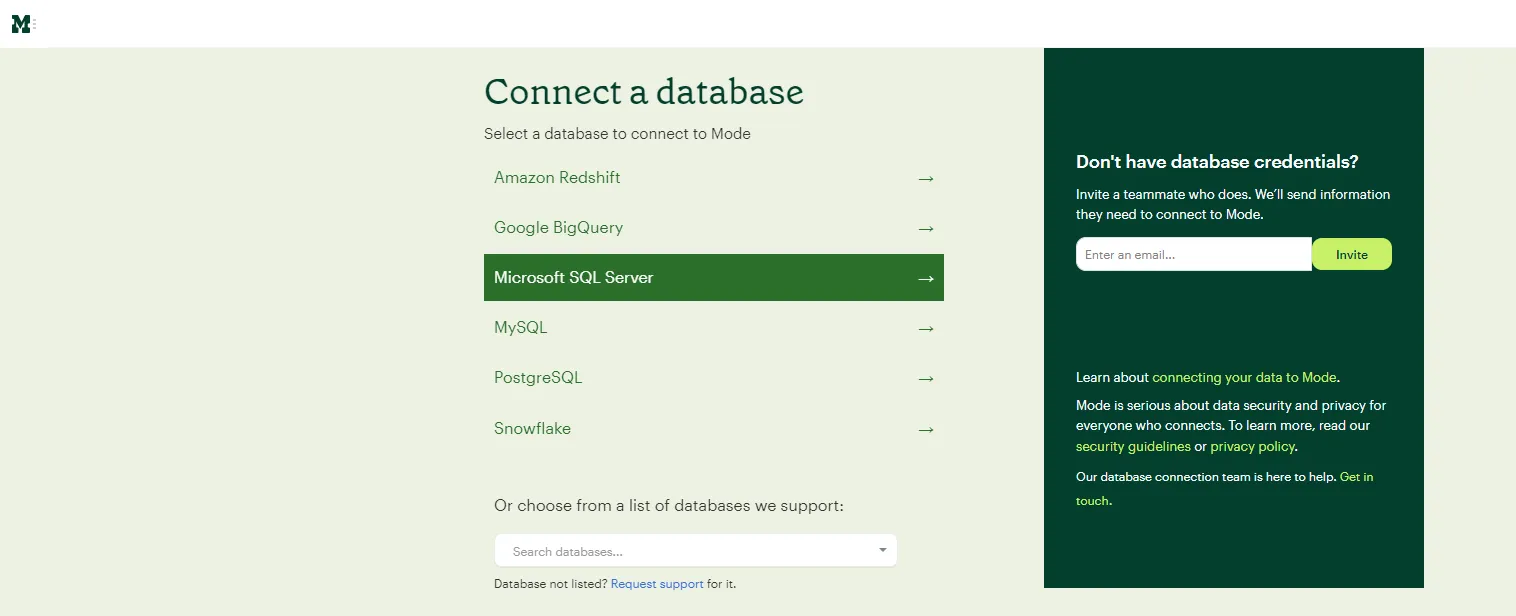Click the arrow beside Amazon Redshift
Image resolution: width=1516 pixels, height=616 pixels.
click(925, 178)
